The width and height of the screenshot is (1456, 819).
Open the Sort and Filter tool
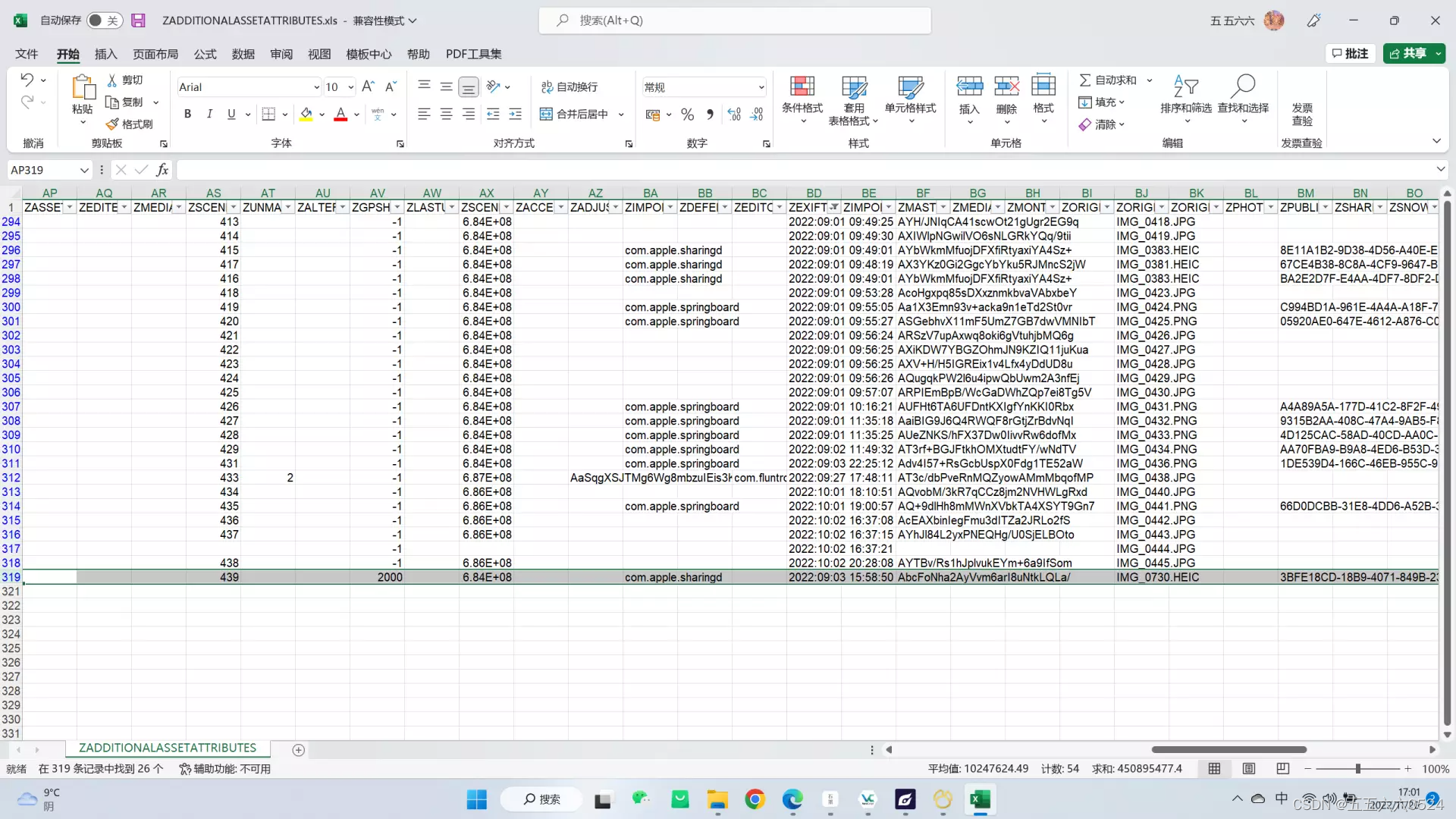(1185, 86)
